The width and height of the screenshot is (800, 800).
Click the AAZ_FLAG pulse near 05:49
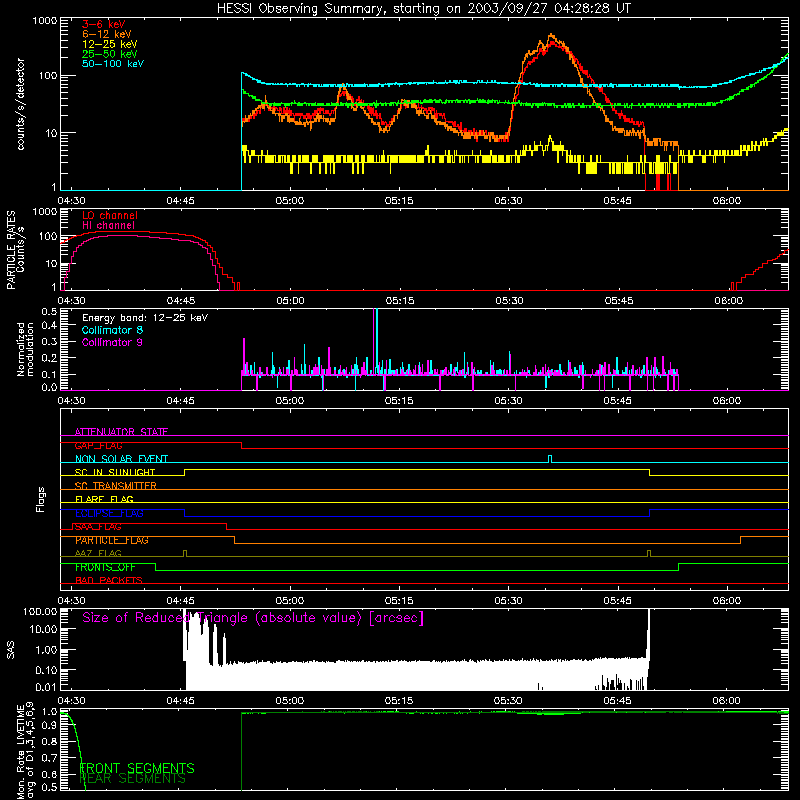(x=649, y=553)
